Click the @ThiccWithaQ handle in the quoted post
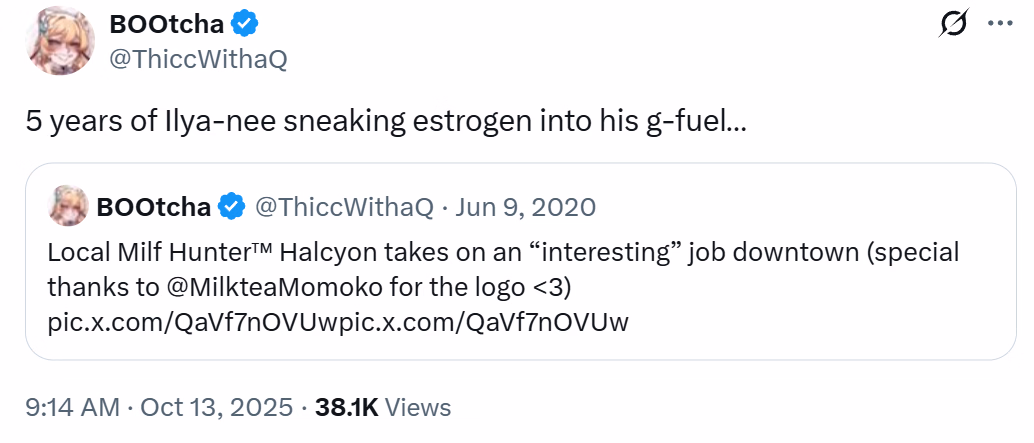 345,207
